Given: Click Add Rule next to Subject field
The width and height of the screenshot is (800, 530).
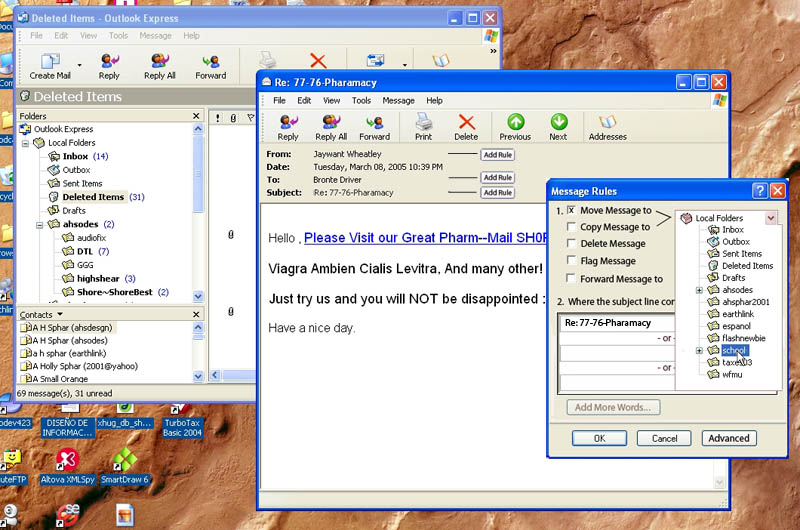Looking at the screenshot, I should coord(497,192).
